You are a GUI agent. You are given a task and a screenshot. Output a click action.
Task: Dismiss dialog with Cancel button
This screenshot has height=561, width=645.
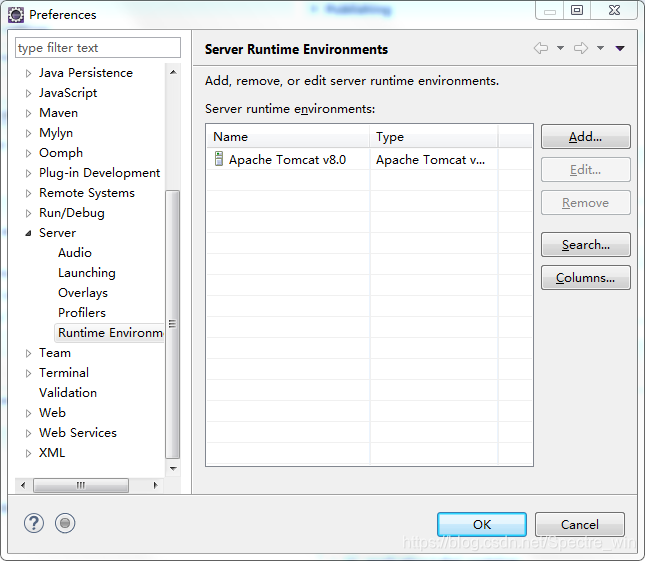(580, 524)
